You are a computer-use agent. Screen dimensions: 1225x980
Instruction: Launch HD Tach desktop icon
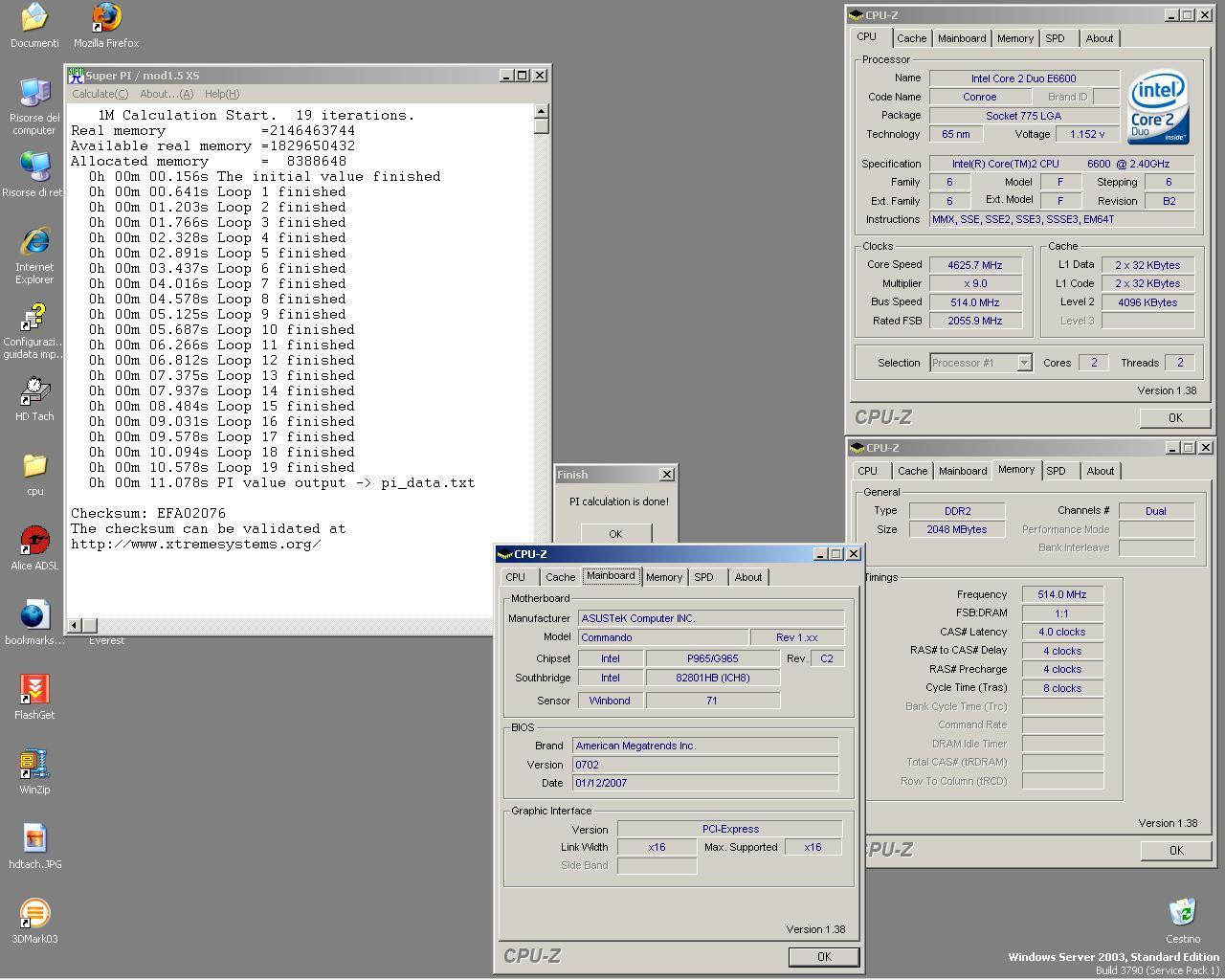tap(34, 398)
